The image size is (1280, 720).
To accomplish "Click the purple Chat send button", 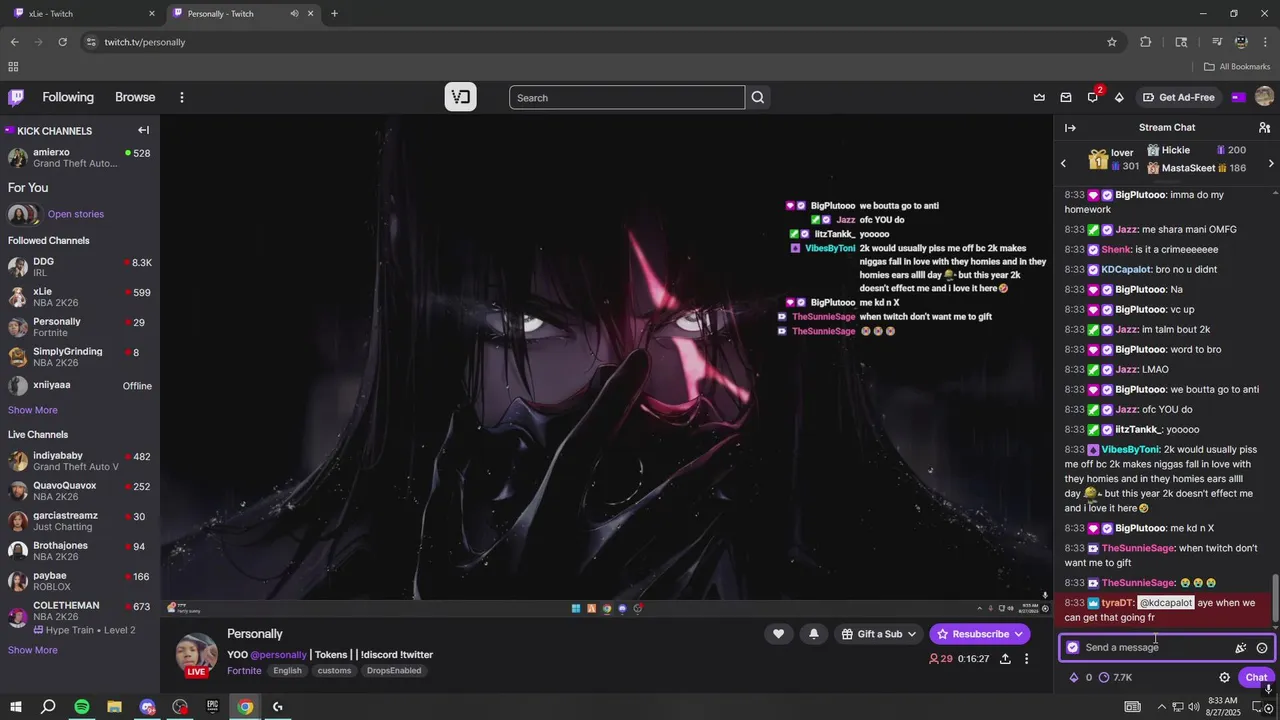I will coord(1256,677).
